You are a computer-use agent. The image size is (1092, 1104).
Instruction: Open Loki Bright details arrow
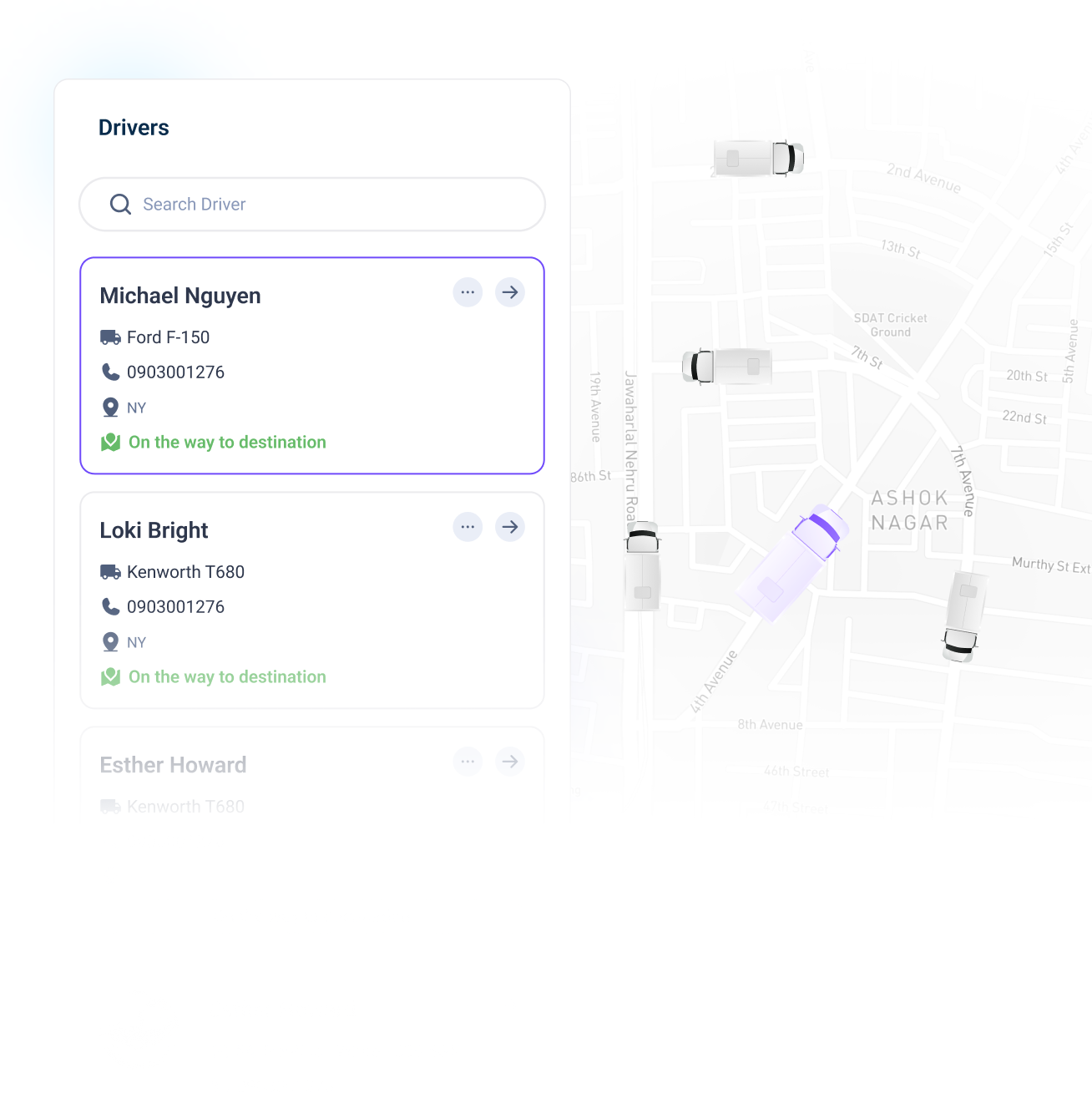tap(510, 527)
